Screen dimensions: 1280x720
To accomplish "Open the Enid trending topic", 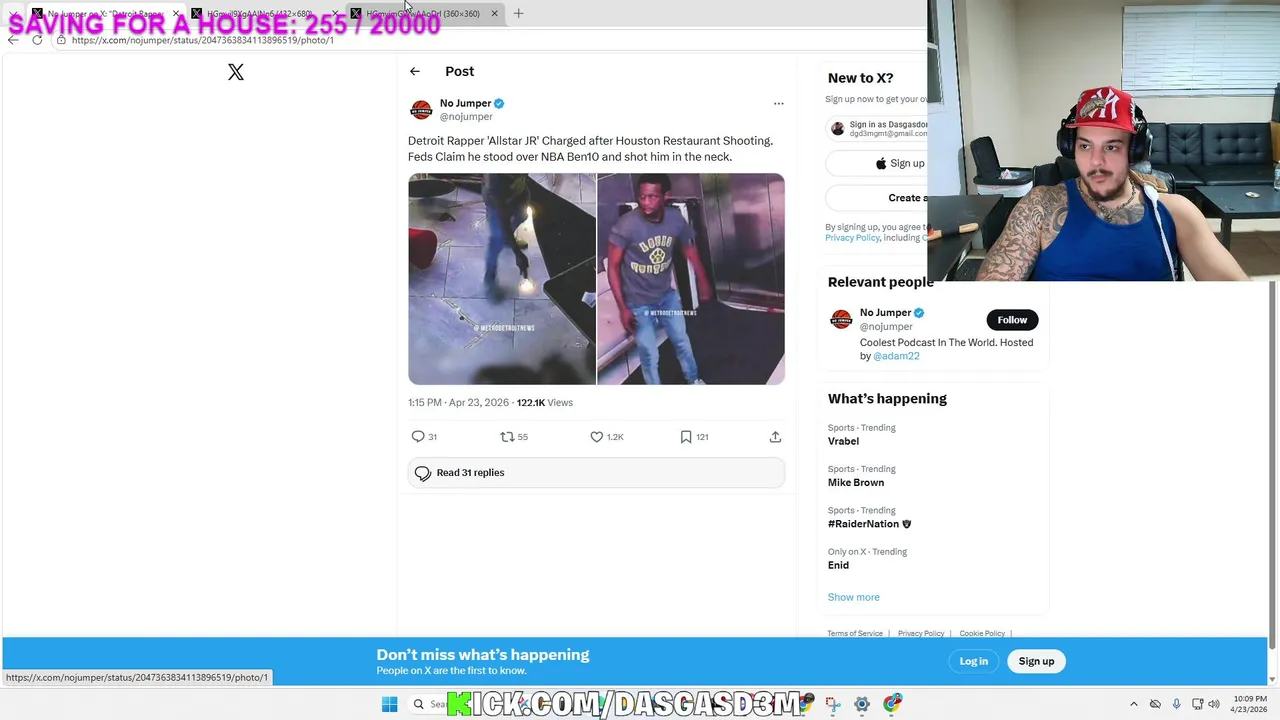I will tap(838, 565).
